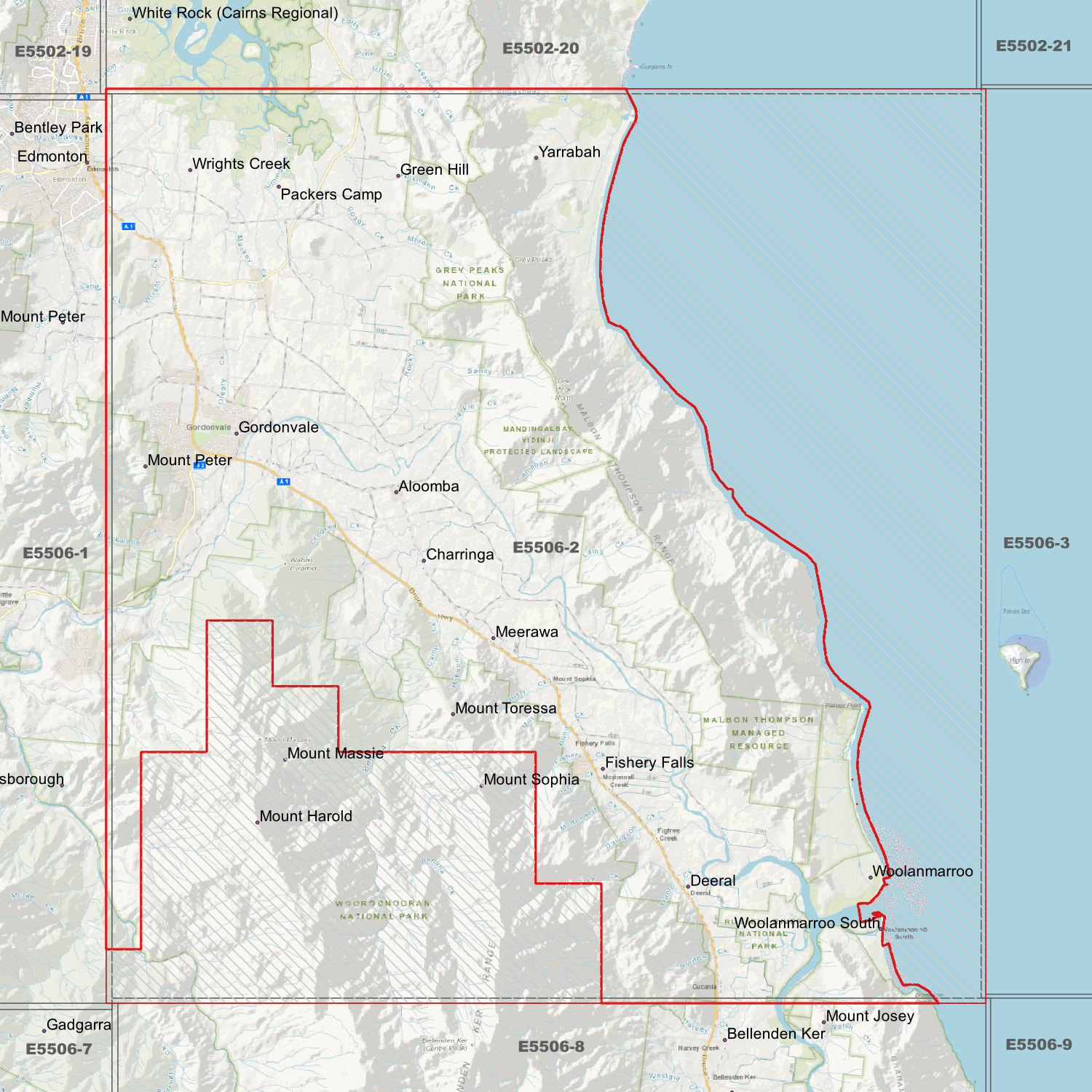Click the Yarrabah place marker dot

tap(537, 157)
